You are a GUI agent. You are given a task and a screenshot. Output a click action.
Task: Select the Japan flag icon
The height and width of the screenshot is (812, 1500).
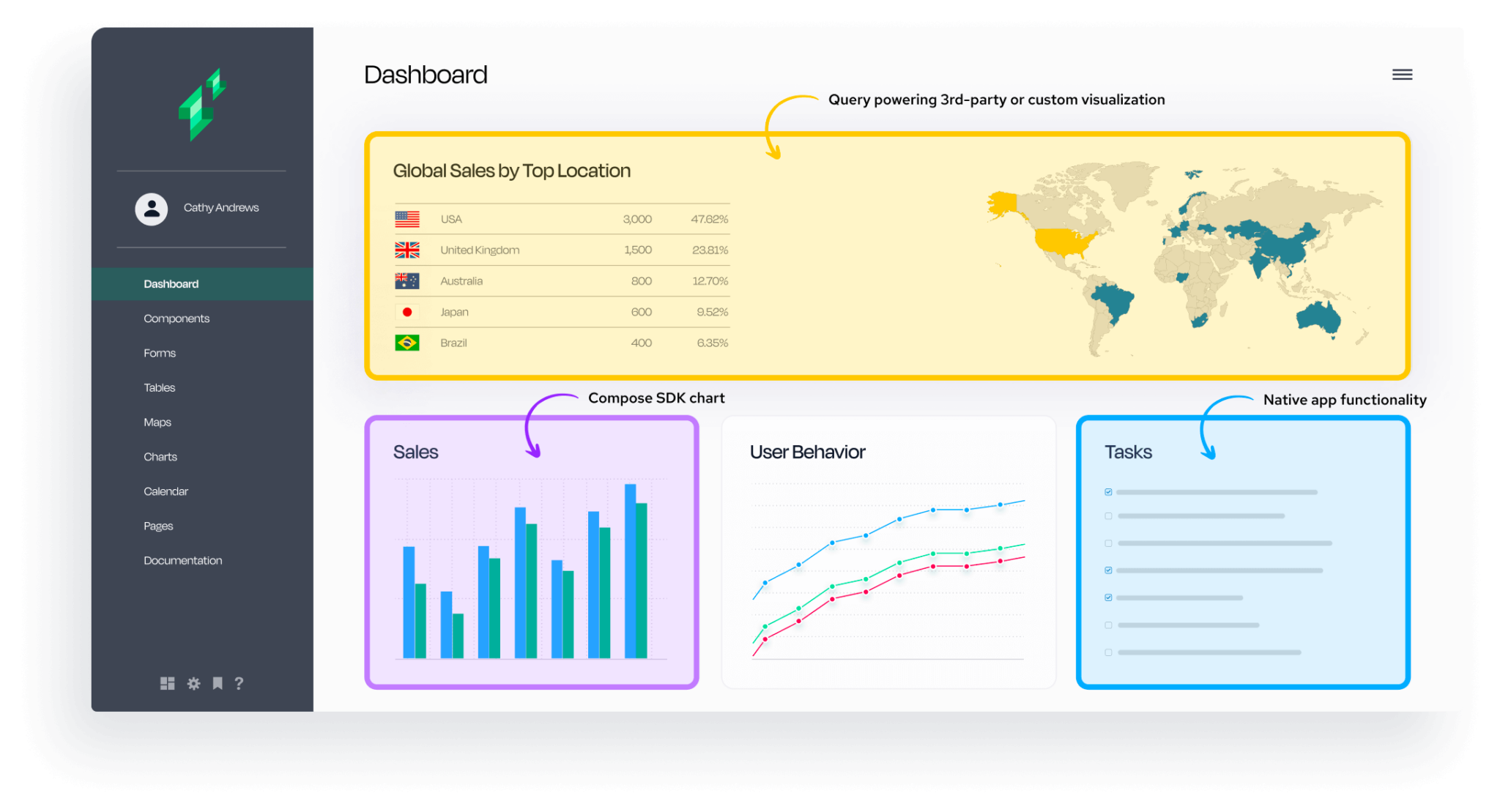pos(408,311)
